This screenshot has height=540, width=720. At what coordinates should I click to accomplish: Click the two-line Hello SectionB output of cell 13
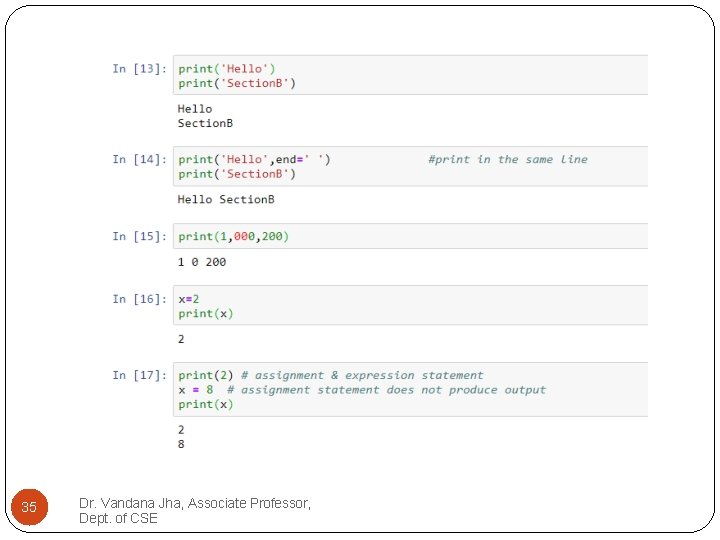tap(205, 116)
